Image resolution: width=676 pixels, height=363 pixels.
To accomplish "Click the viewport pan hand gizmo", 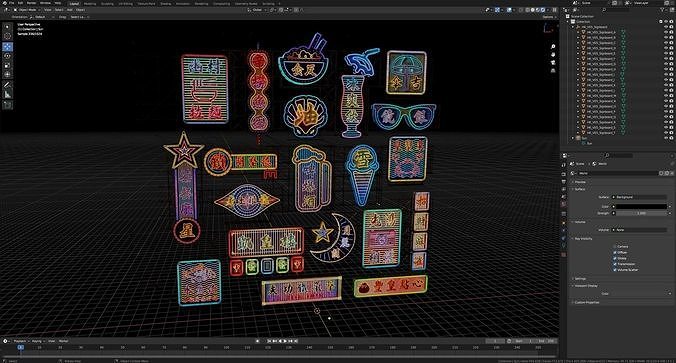I will pos(553,55).
